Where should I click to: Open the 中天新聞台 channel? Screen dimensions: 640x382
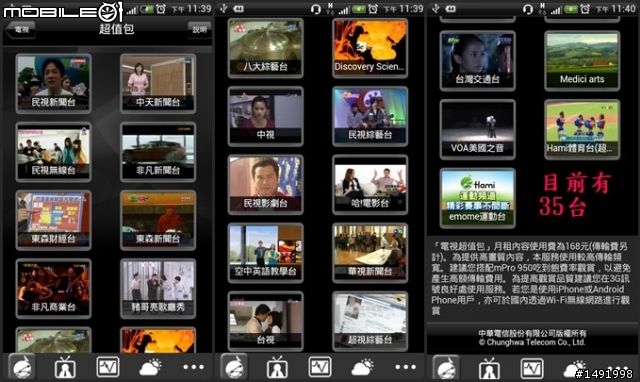click(158, 84)
